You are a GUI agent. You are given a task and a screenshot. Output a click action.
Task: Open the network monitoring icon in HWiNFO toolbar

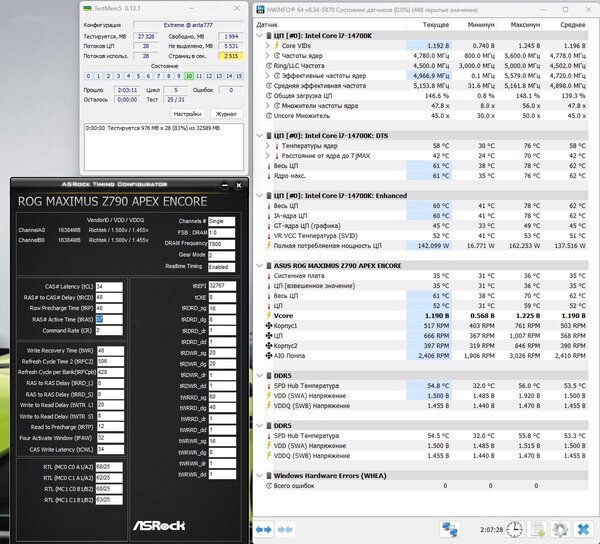click(450, 529)
